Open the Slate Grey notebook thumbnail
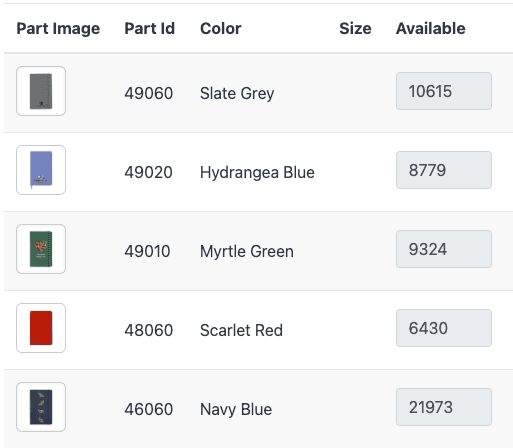513x448 pixels. click(x=41, y=91)
